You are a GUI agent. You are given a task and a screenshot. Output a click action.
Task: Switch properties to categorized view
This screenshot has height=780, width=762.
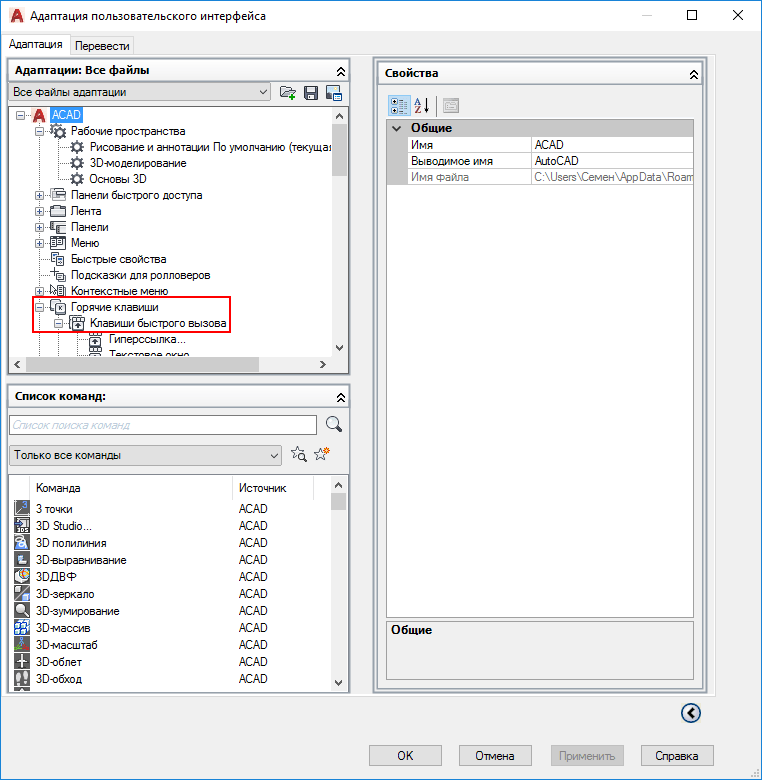pos(398,105)
